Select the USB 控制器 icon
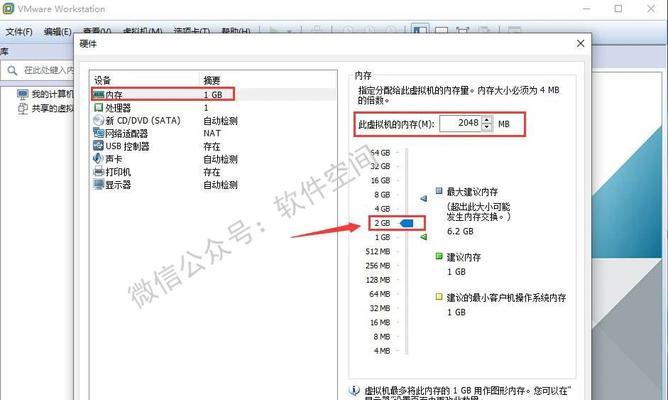The width and height of the screenshot is (668, 400). (x=98, y=146)
